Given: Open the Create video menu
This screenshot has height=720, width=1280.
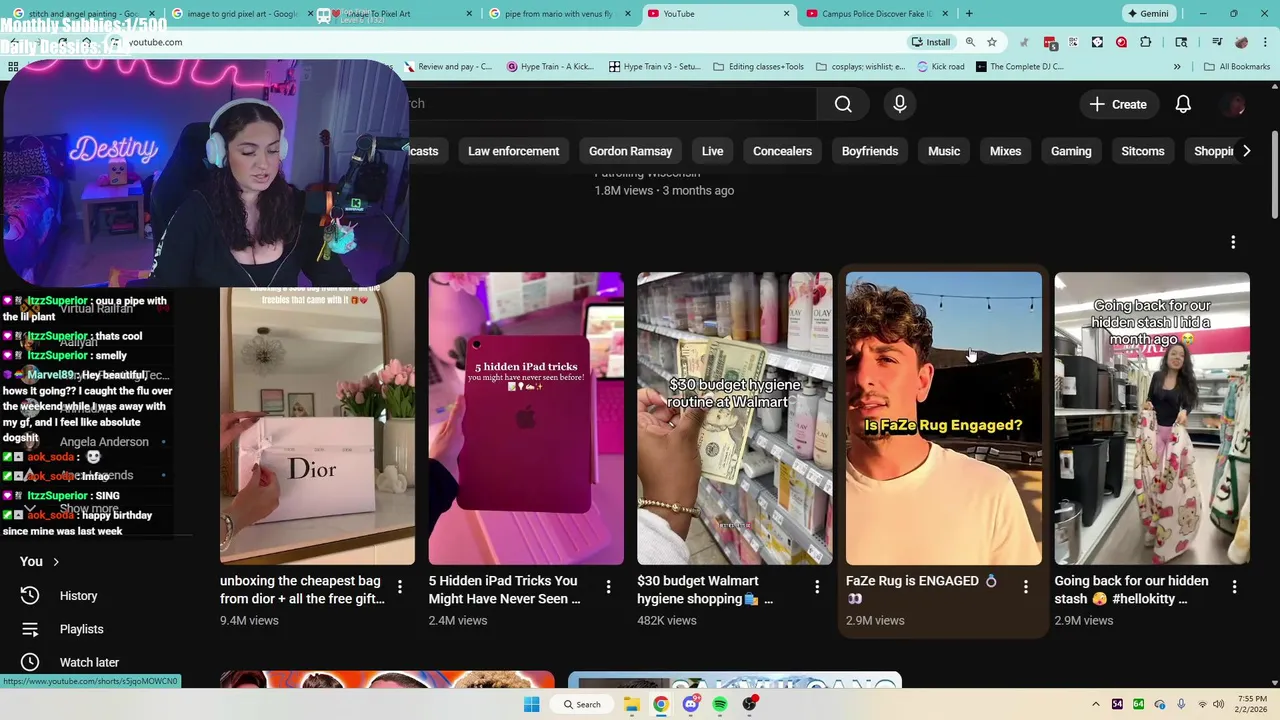Looking at the screenshot, I should click(1118, 104).
